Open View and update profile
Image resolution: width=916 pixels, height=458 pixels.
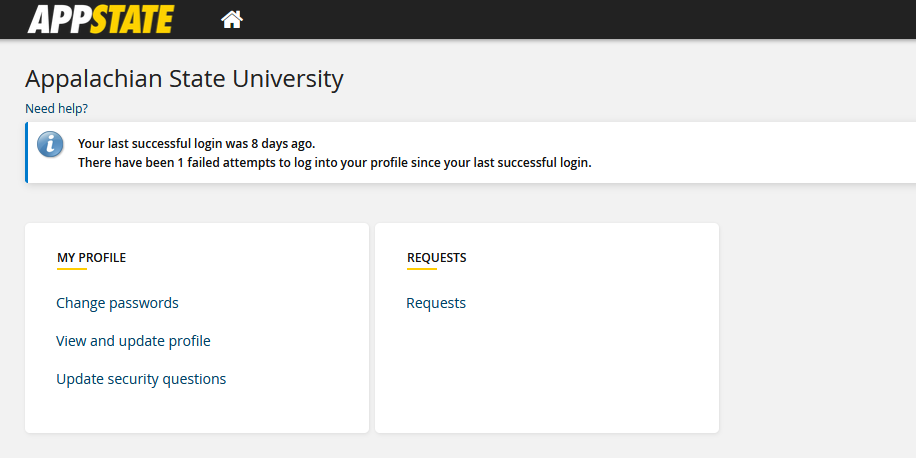coord(133,341)
